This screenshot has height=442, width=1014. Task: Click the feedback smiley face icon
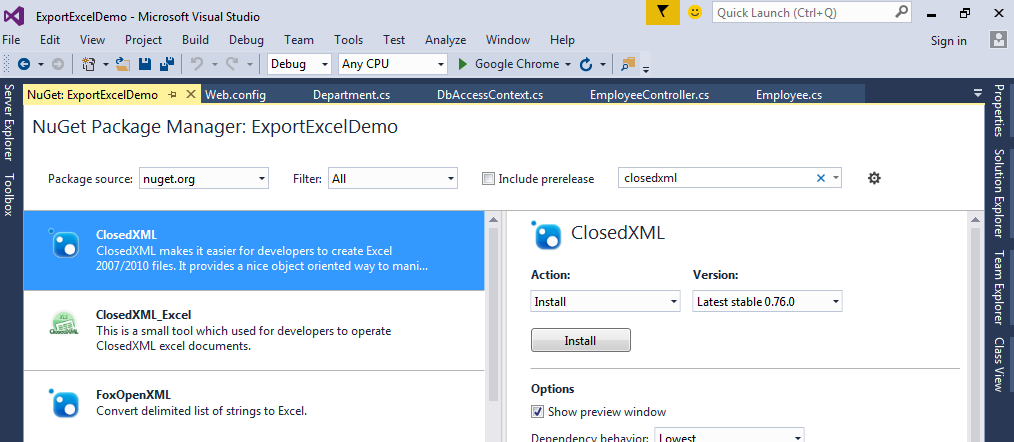(x=695, y=12)
